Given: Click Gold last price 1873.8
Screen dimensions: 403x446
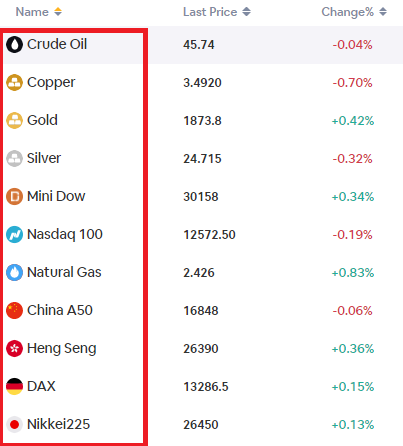Looking at the screenshot, I should (x=202, y=121).
